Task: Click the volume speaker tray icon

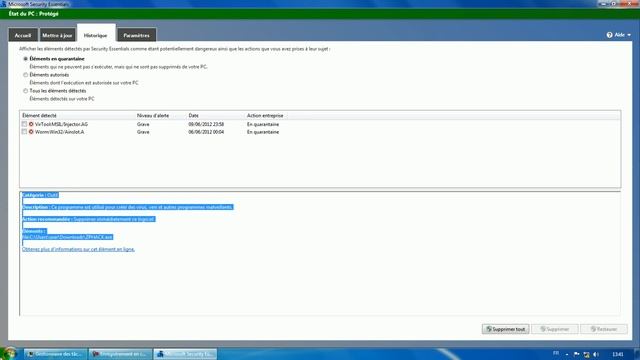Action: pos(596,354)
